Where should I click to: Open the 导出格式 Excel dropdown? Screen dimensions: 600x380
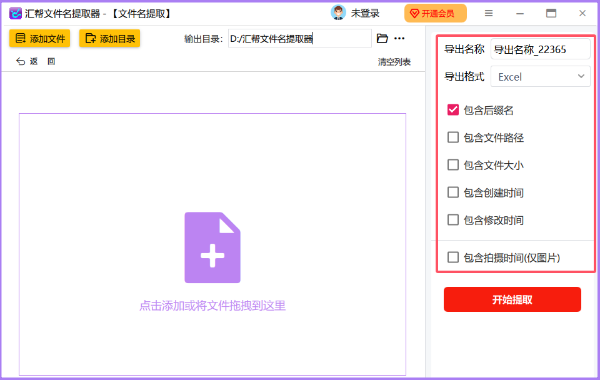[540, 77]
